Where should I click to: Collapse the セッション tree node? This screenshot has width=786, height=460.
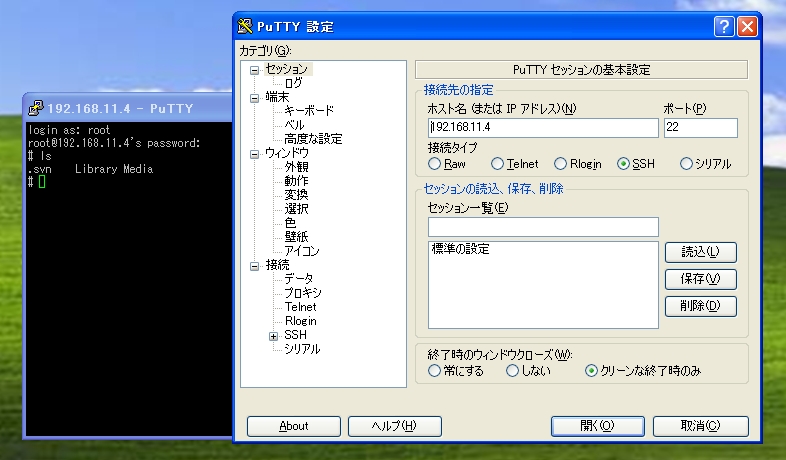255,70
